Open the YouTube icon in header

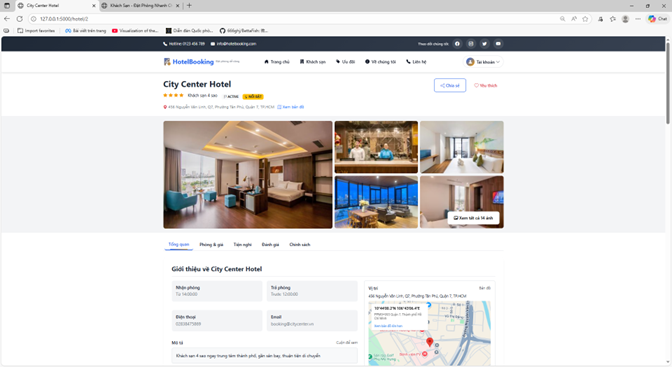[x=498, y=44]
